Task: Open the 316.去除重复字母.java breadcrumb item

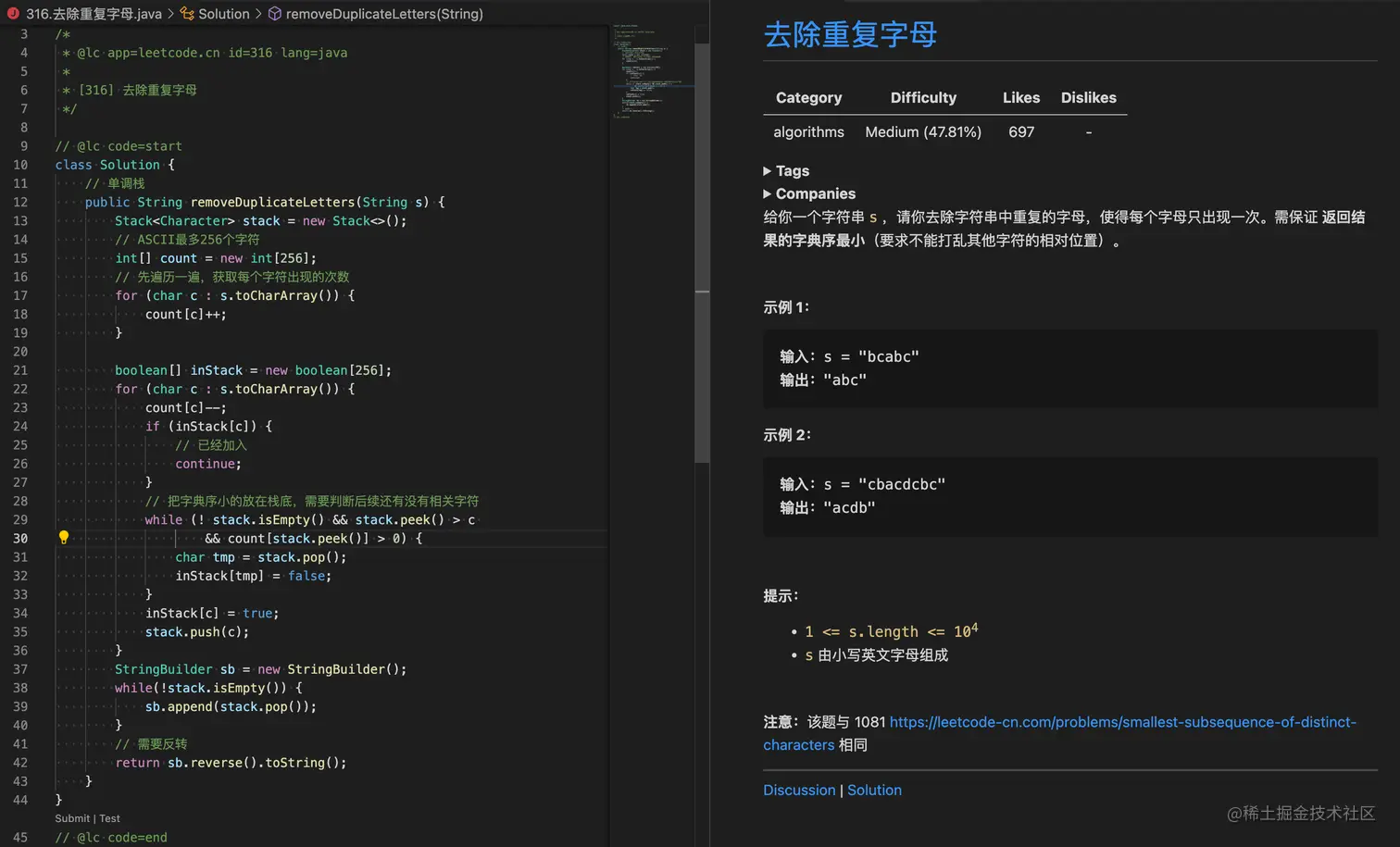Action: click(x=94, y=14)
